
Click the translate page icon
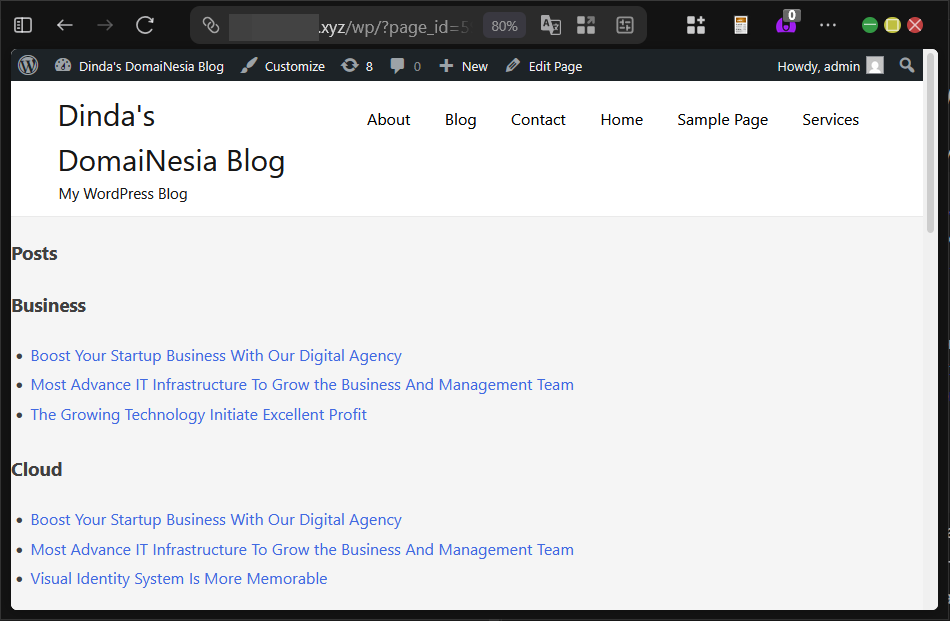(x=550, y=25)
